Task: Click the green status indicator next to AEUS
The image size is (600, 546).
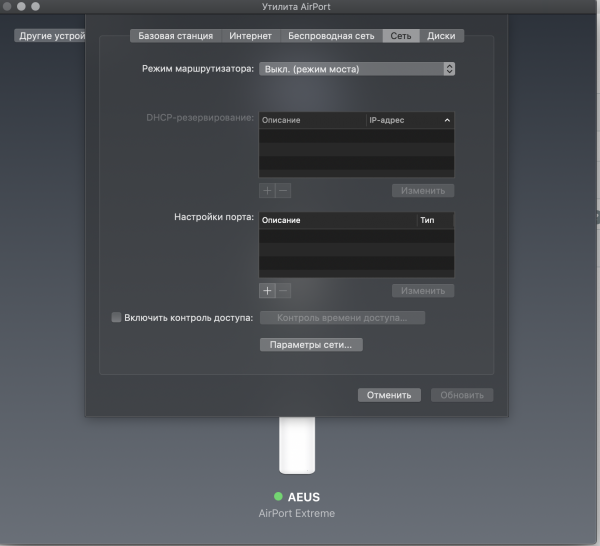Action: 278,496
